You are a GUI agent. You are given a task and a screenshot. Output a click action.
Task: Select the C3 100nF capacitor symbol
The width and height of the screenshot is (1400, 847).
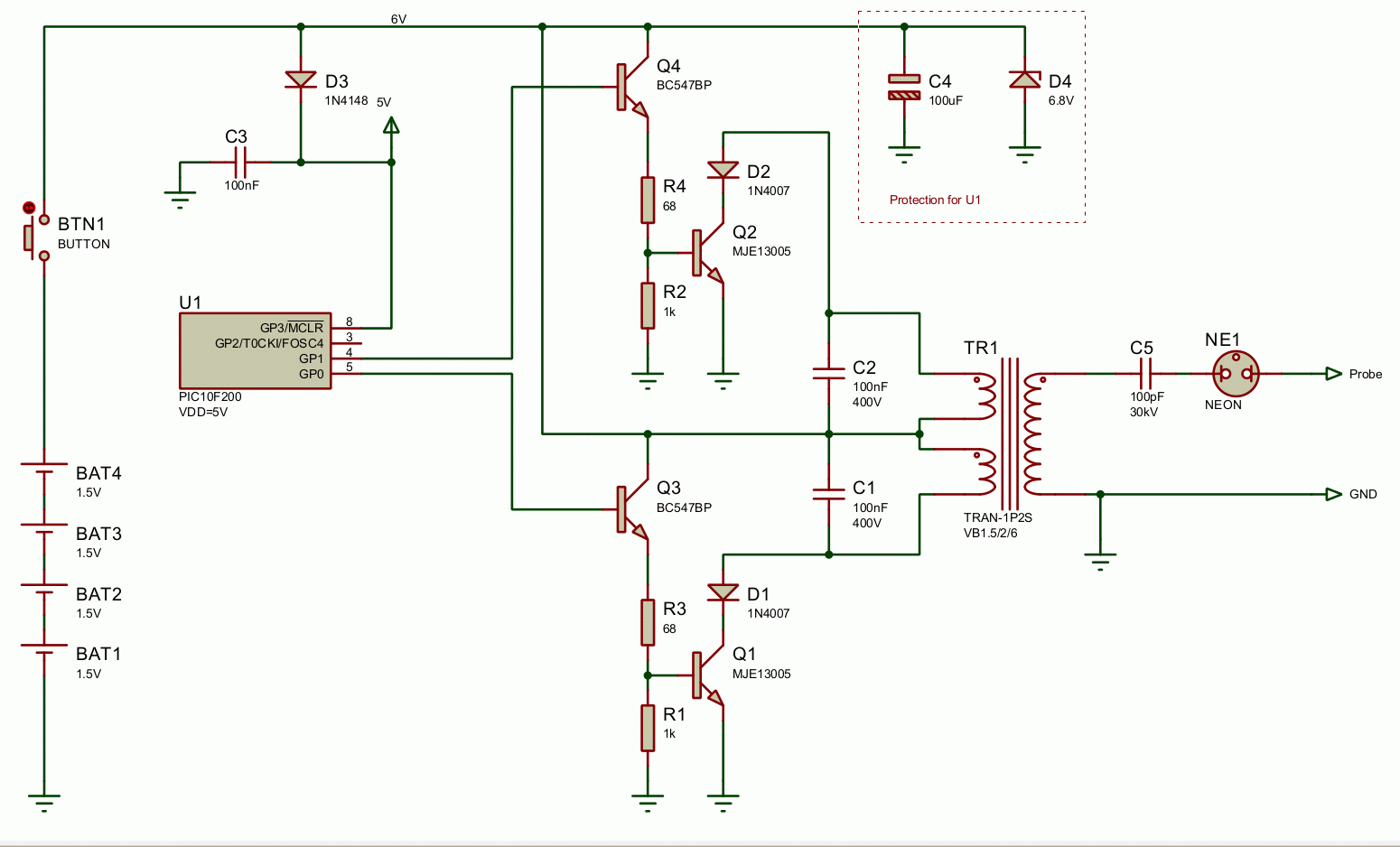[x=240, y=163]
